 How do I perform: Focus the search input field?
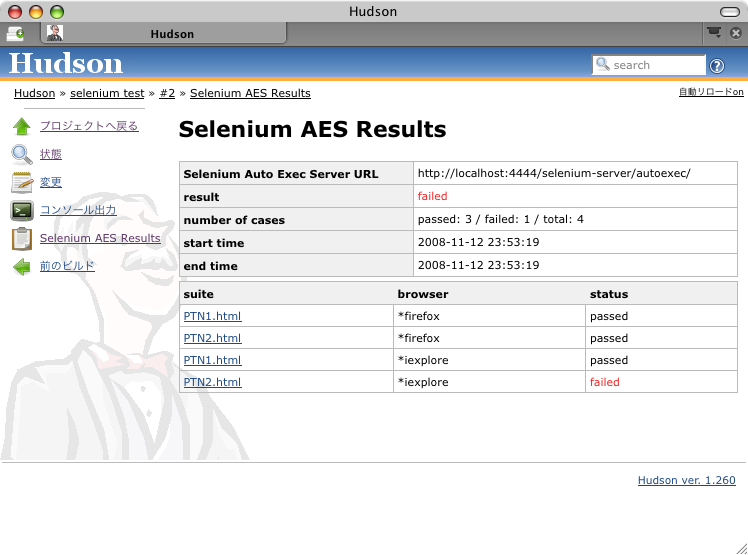(x=648, y=65)
